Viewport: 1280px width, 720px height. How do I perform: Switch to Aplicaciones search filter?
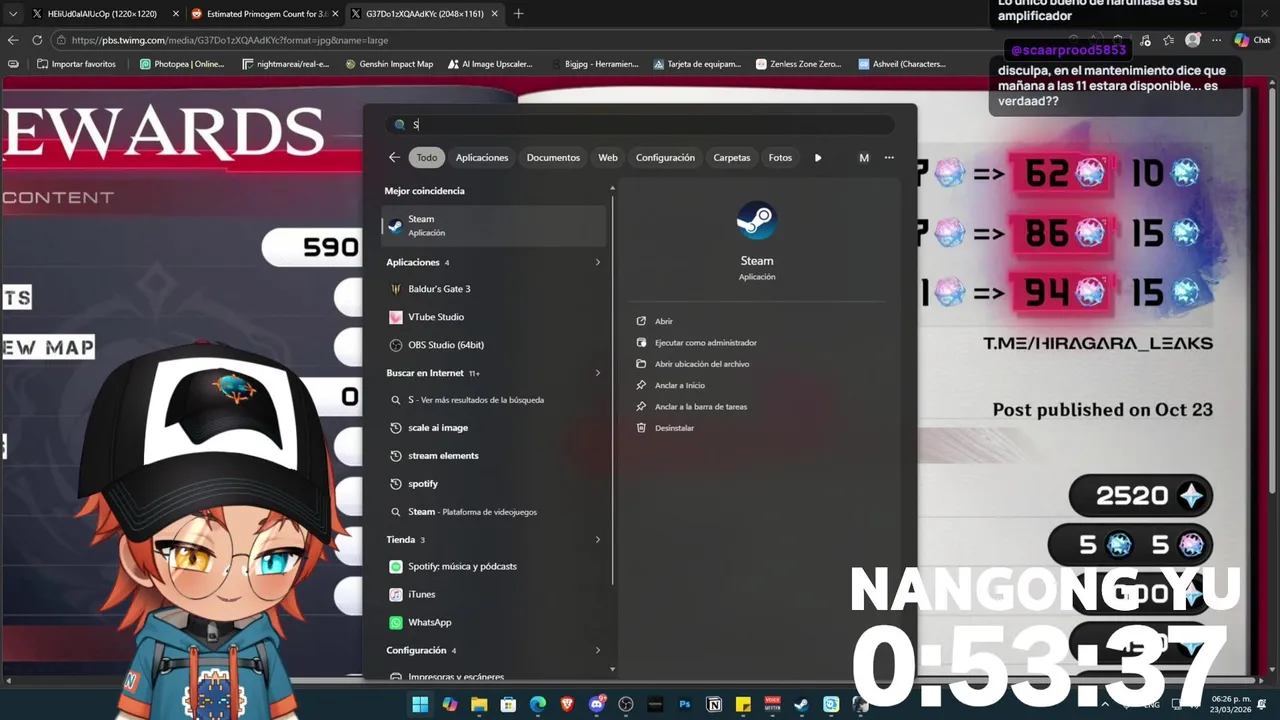[482, 157]
